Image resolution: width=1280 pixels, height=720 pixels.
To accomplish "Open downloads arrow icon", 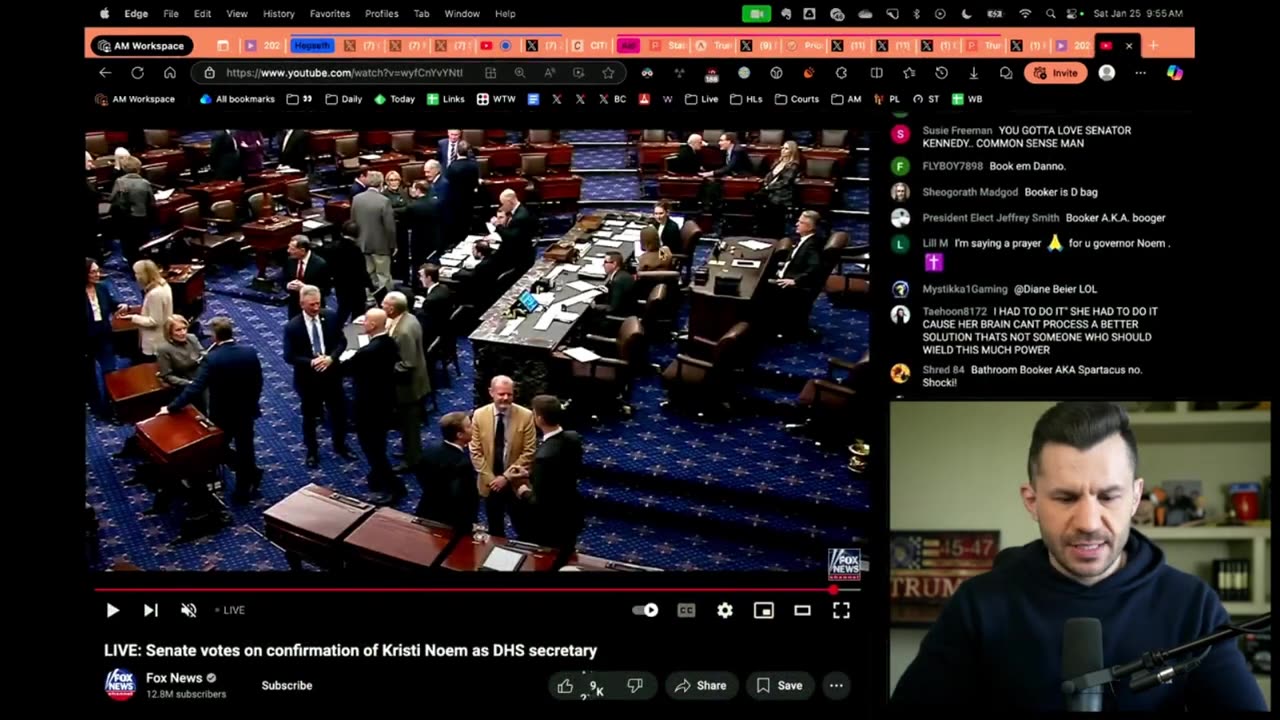I will coord(973,73).
